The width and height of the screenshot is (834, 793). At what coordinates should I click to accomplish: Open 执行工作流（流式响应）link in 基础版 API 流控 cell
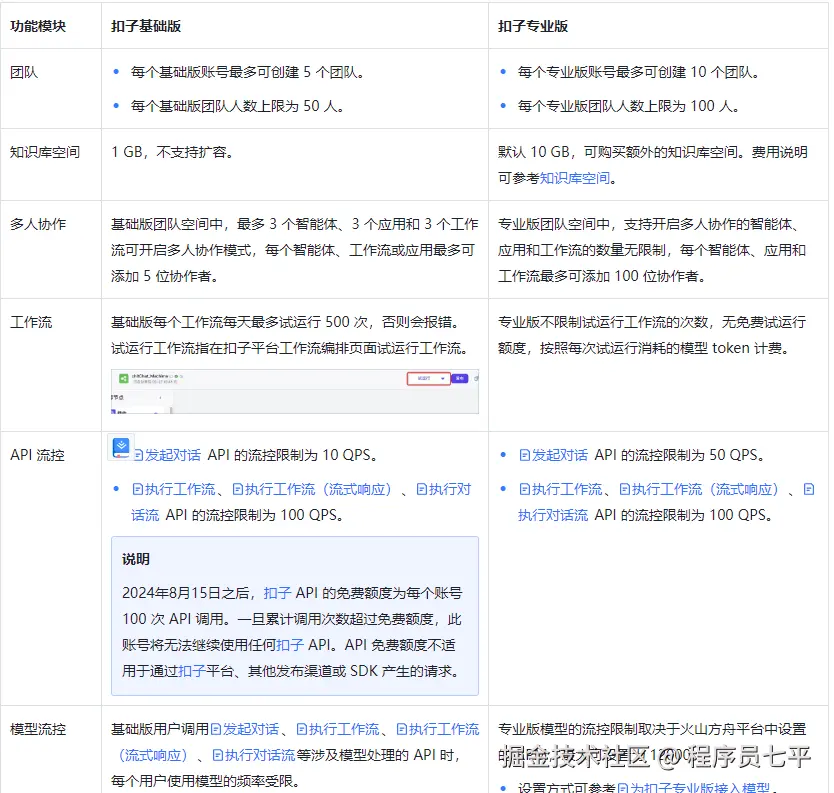[312, 489]
